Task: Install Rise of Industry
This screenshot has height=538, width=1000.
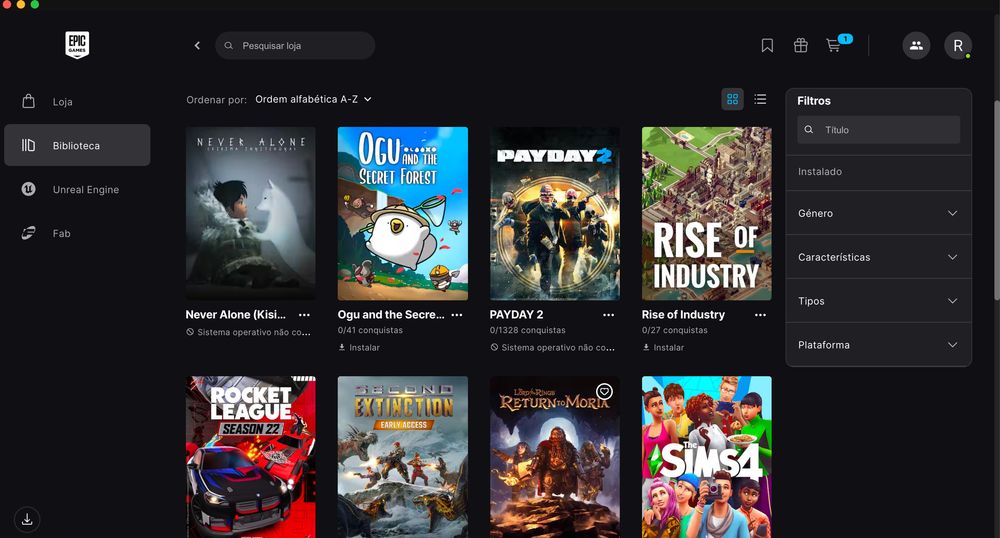Action: pyautogui.click(x=663, y=347)
